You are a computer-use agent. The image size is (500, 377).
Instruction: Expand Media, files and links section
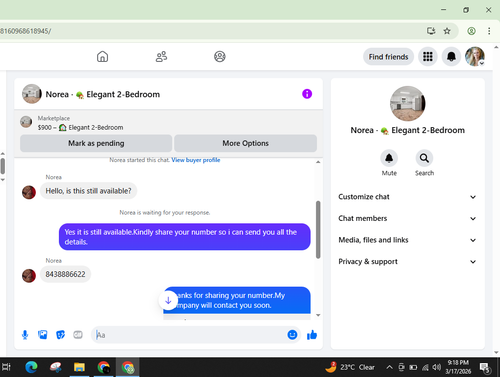(407, 240)
